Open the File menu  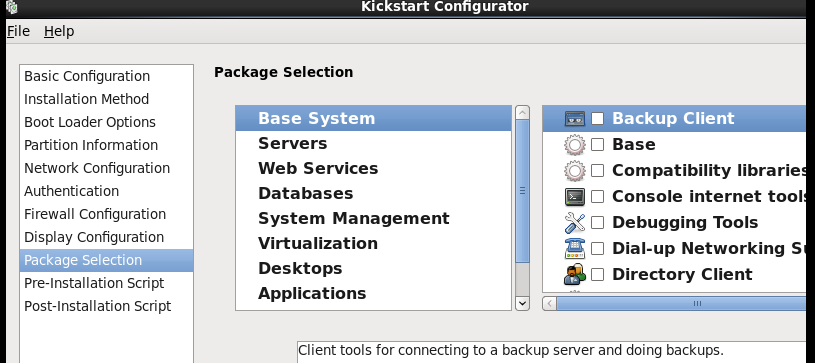click(x=18, y=31)
